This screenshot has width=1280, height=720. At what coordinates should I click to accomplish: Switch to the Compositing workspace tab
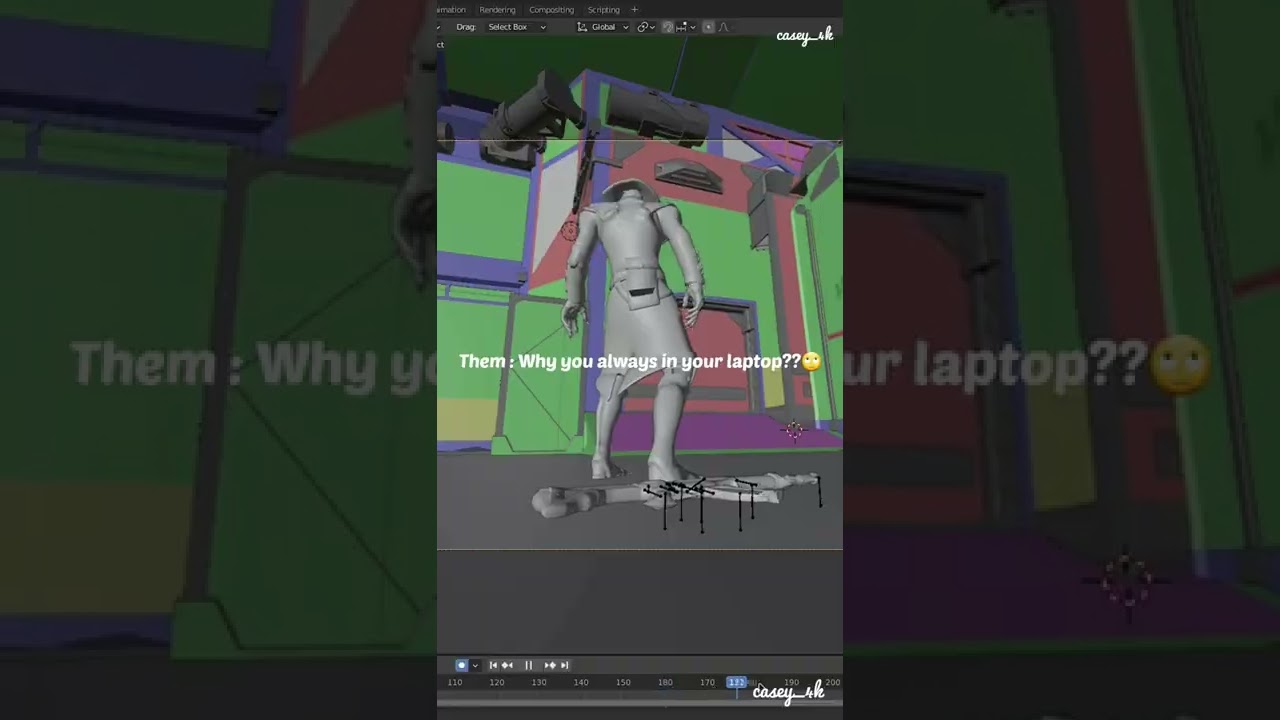pos(552,10)
